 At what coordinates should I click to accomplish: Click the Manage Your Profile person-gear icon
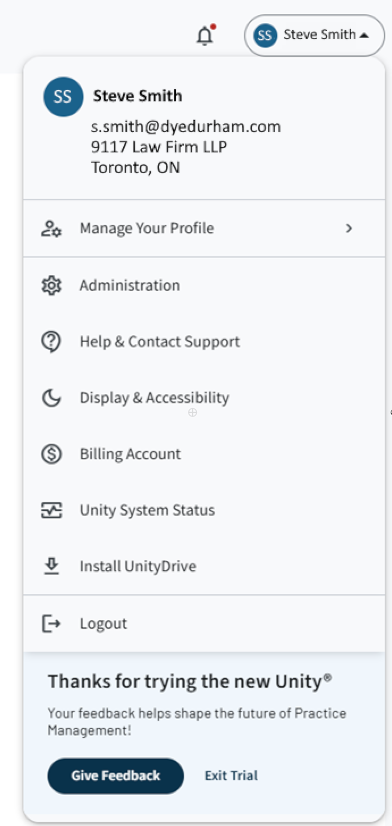[51, 229]
